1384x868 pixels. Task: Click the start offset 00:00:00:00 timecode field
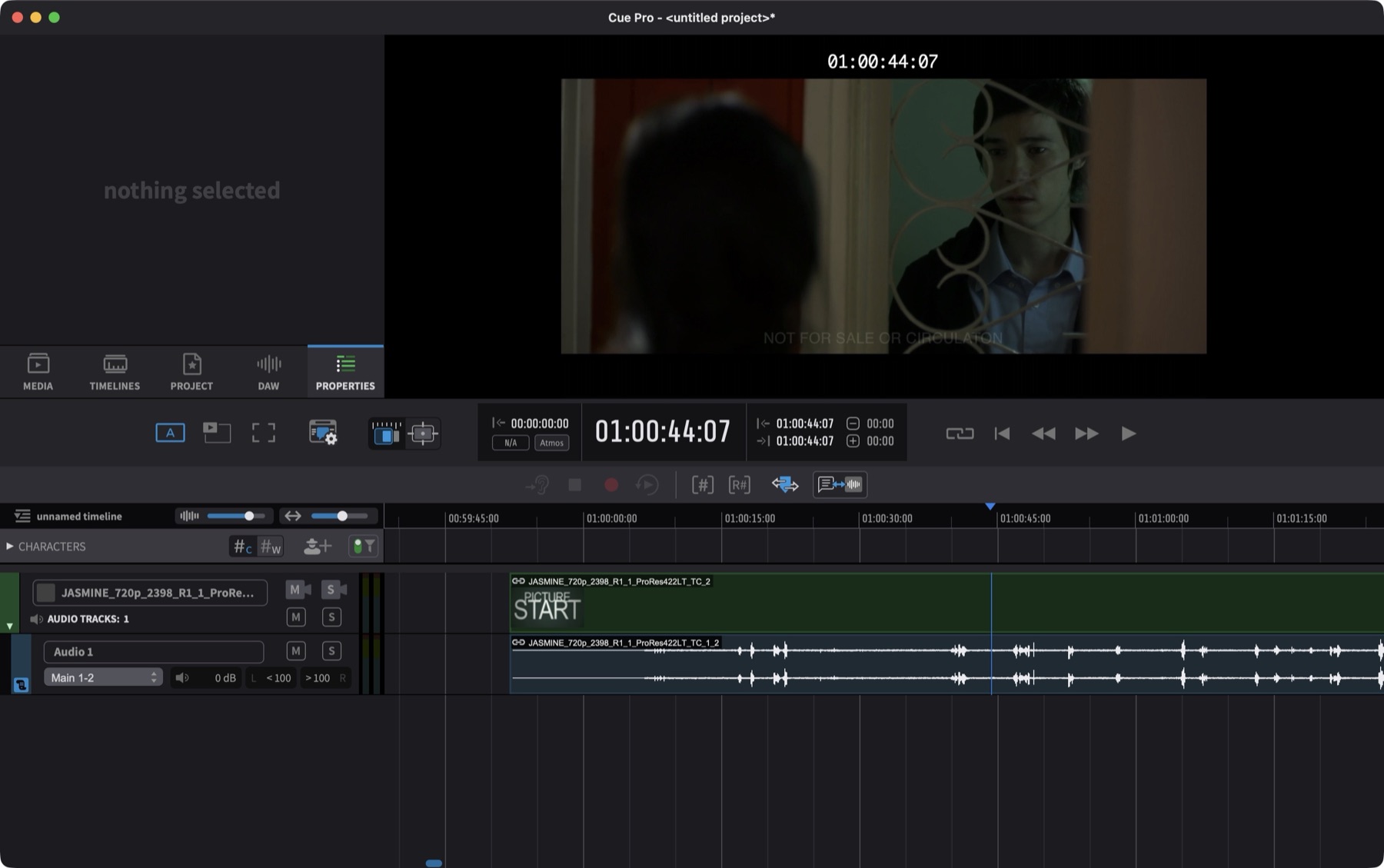(540, 424)
